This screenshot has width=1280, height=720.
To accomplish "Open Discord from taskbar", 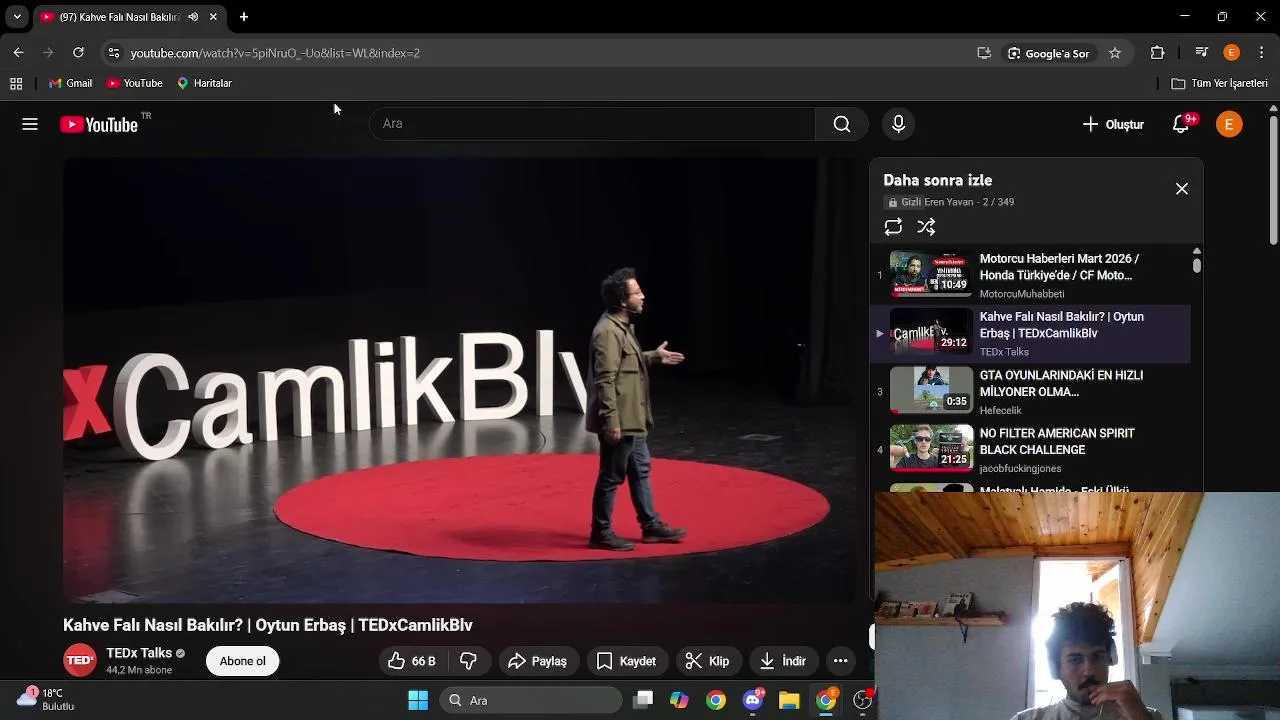I will [x=753, y=700].
